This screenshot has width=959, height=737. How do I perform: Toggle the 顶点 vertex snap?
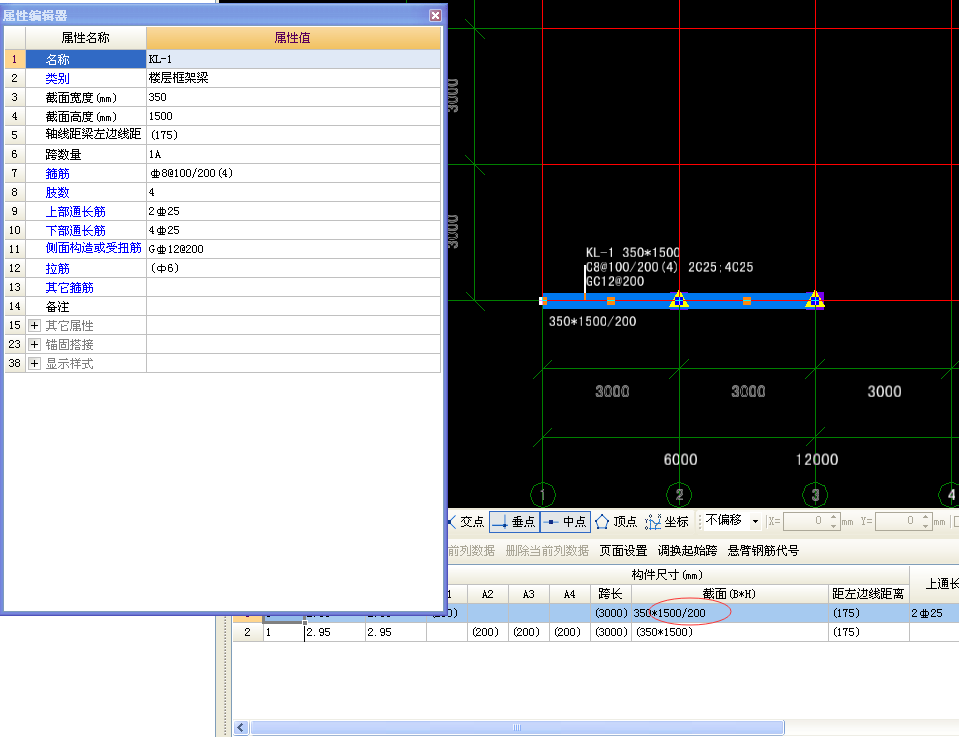point(616,521)
